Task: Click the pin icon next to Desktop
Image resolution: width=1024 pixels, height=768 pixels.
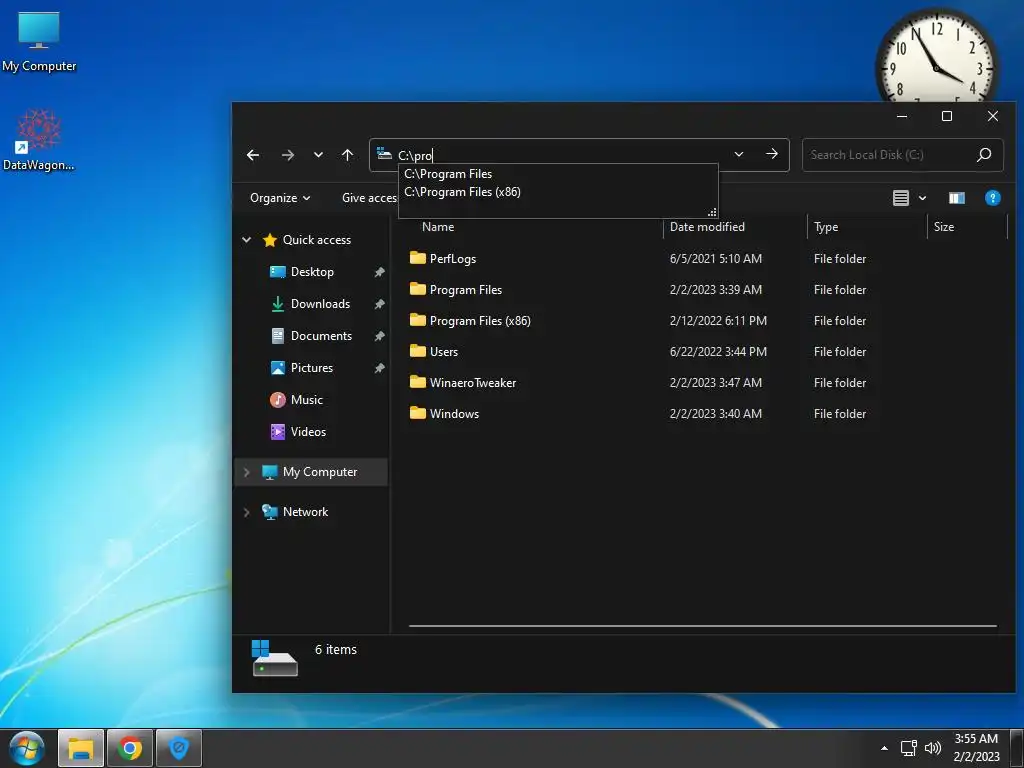Action: tap(379, 272)
